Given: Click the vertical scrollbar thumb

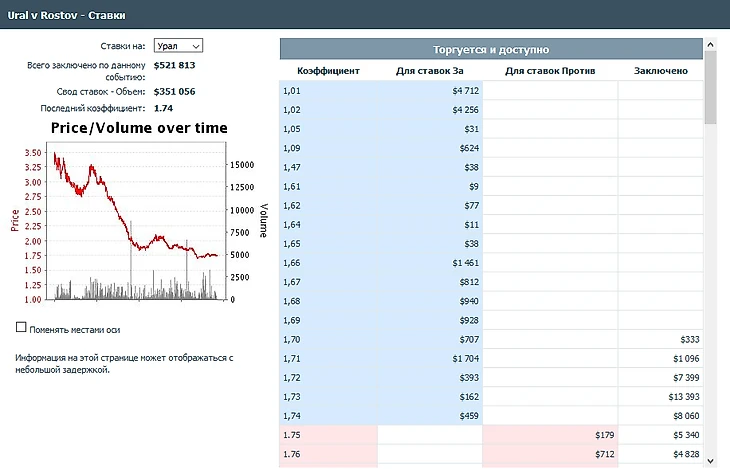Looking at the screenshot, I should [x=711, y=88].
